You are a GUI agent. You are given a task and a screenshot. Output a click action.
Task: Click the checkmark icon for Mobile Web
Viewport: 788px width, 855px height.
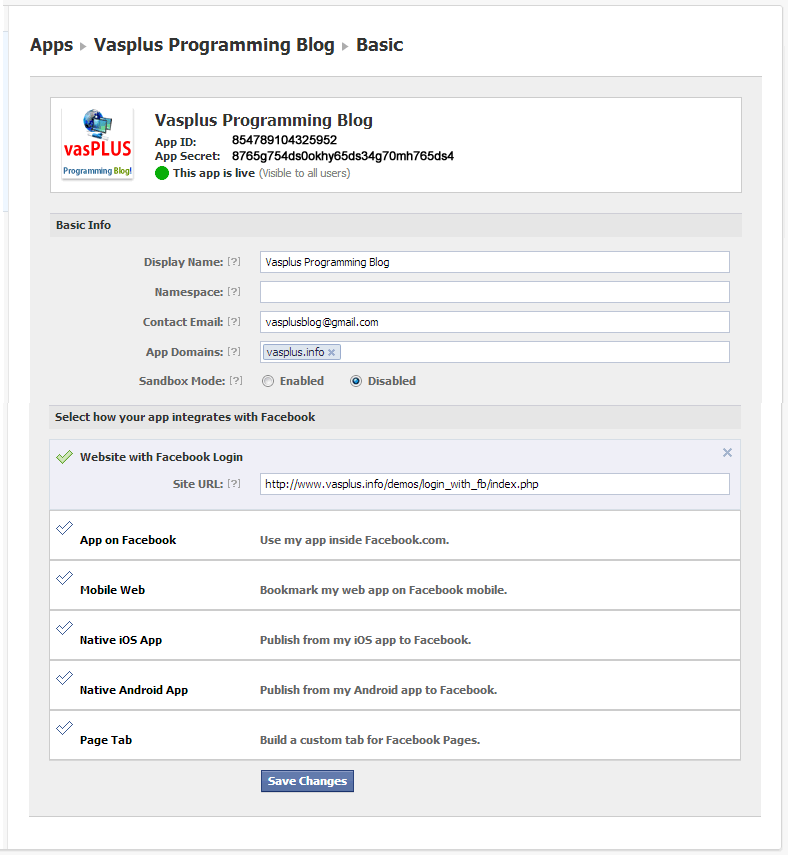click(64, 577)
